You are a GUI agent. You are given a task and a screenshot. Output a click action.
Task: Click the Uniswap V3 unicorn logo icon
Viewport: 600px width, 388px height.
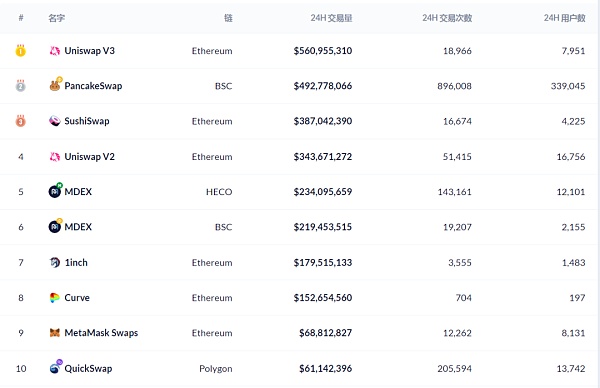click(55, 51)
